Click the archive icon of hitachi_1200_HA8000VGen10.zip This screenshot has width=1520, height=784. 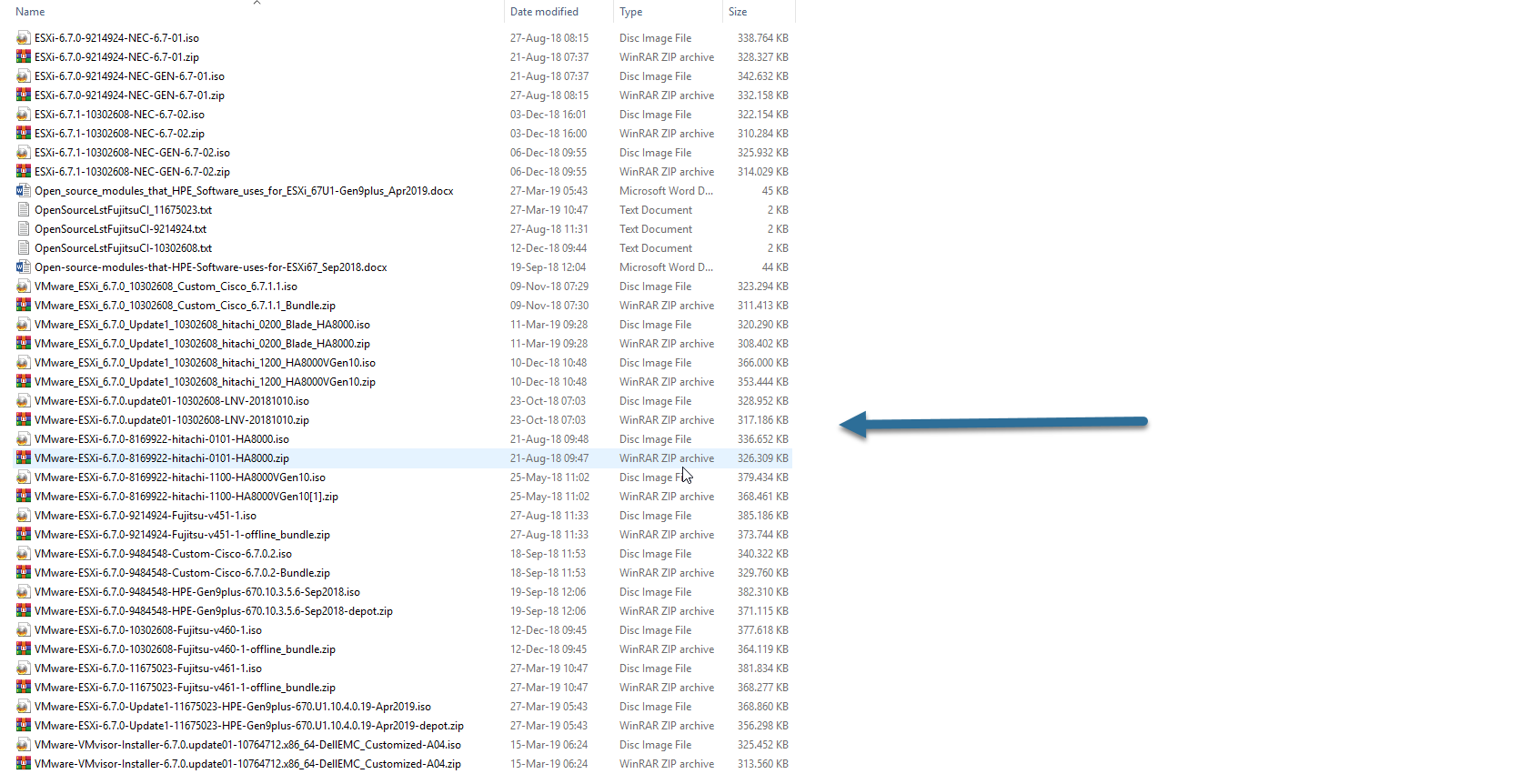[24, 382]
